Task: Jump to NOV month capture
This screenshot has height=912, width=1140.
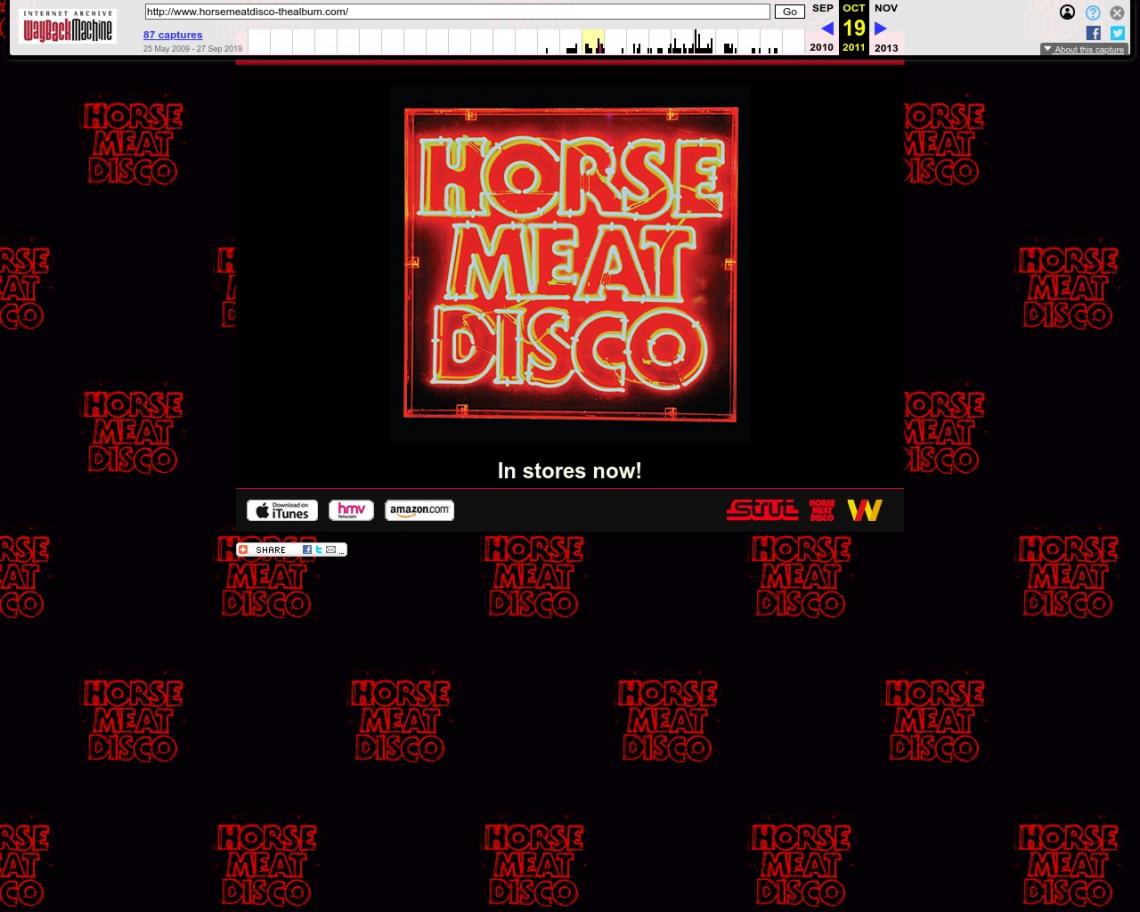Action: (x=886, y=8)
